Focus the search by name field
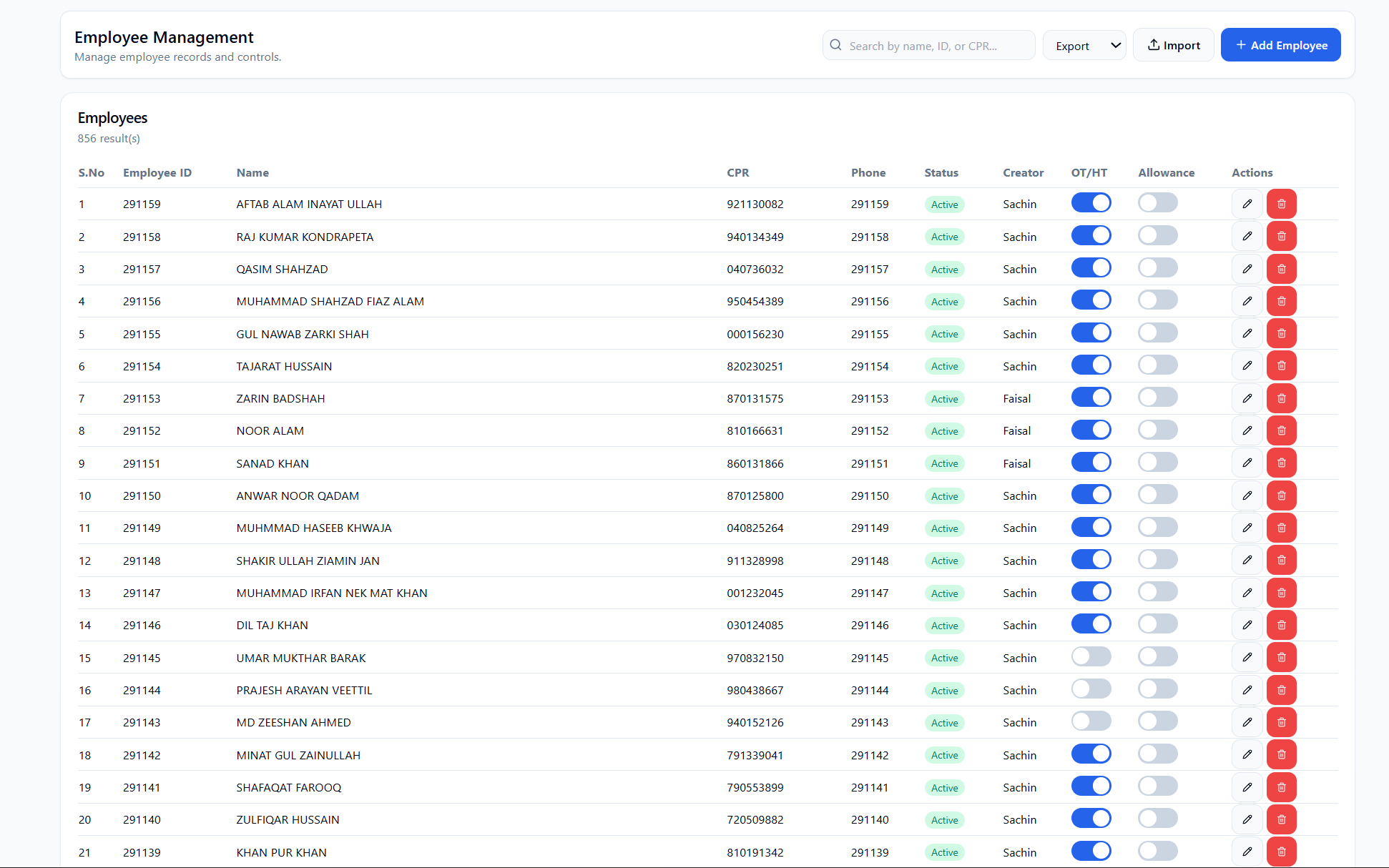The width and height of the screenshot is (1389, 868). [928, 45]
